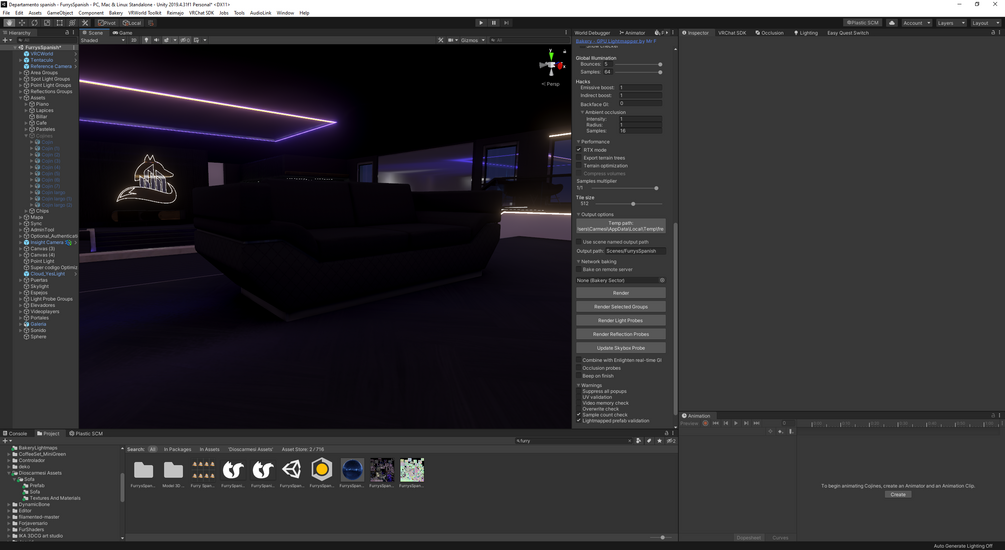
Task: Click the save search star icon in Project
Action: 659,440
